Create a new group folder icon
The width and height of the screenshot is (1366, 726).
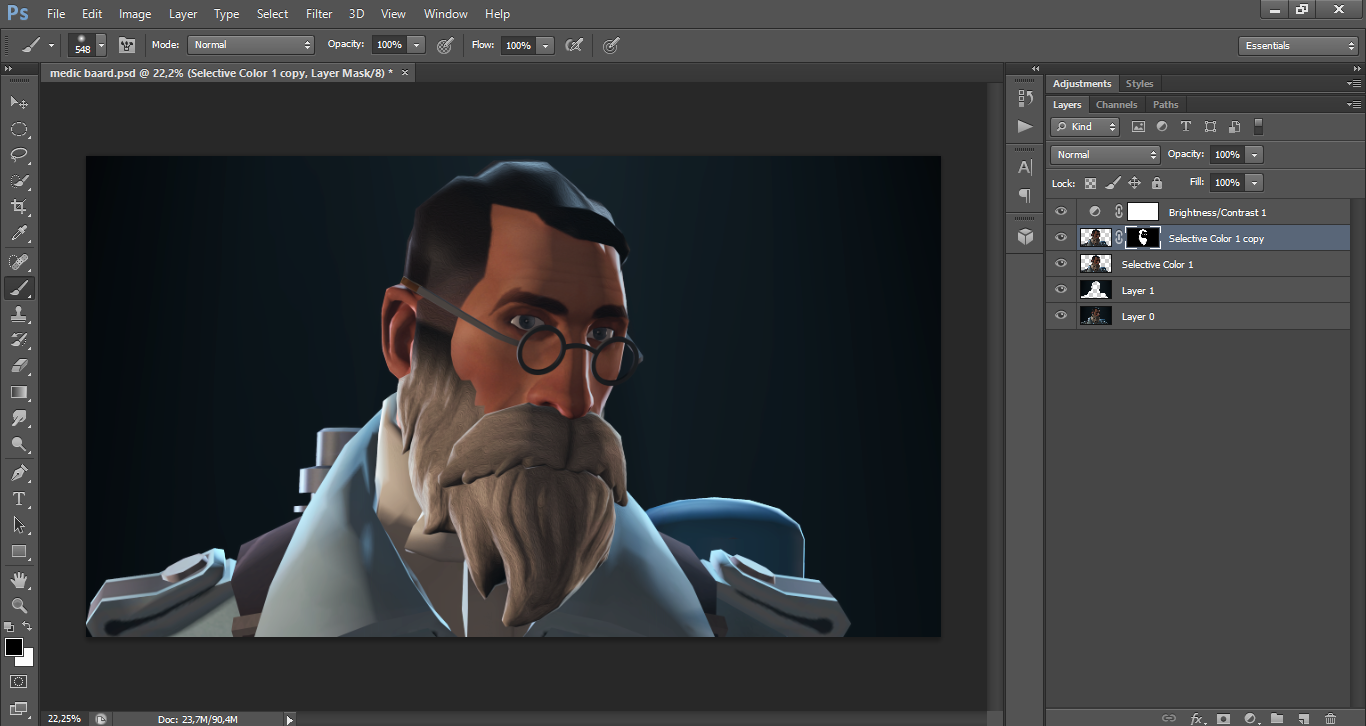coord(1277,718)
